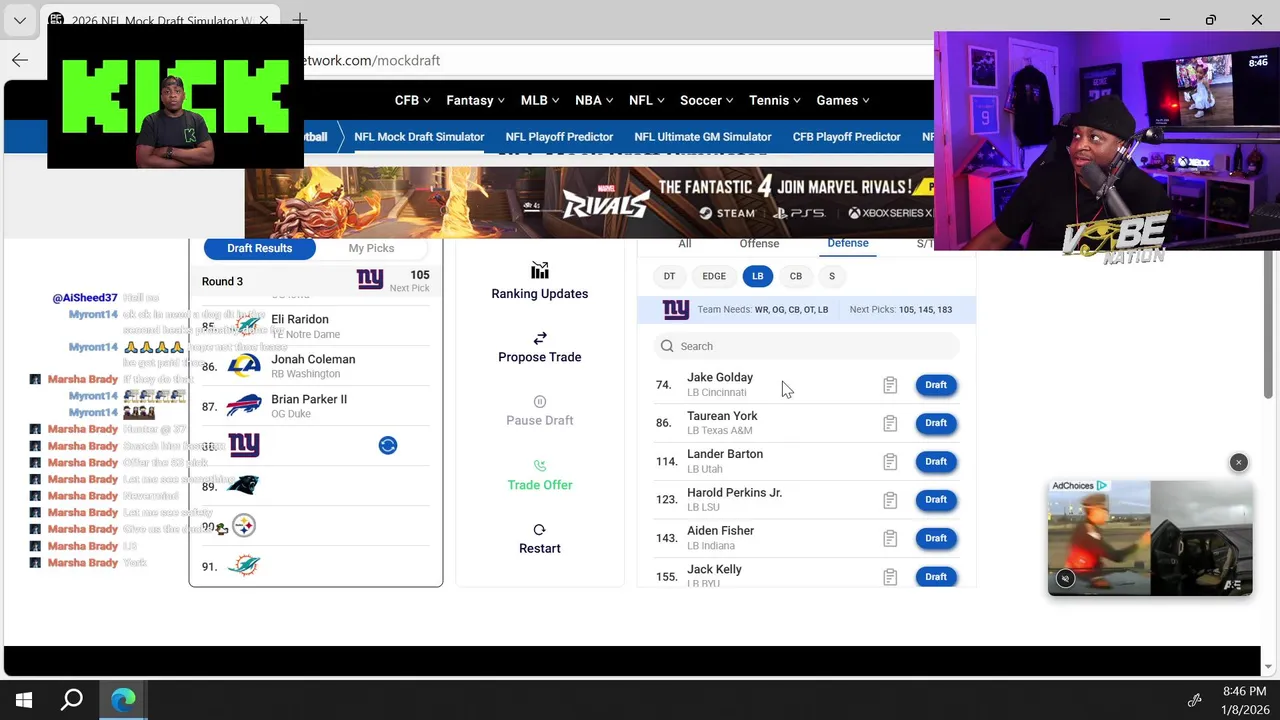1280x720 pixels.
Task: Expand the Fantasy menu dropdown
Action: pyautogui.click(x=475, y=100)
